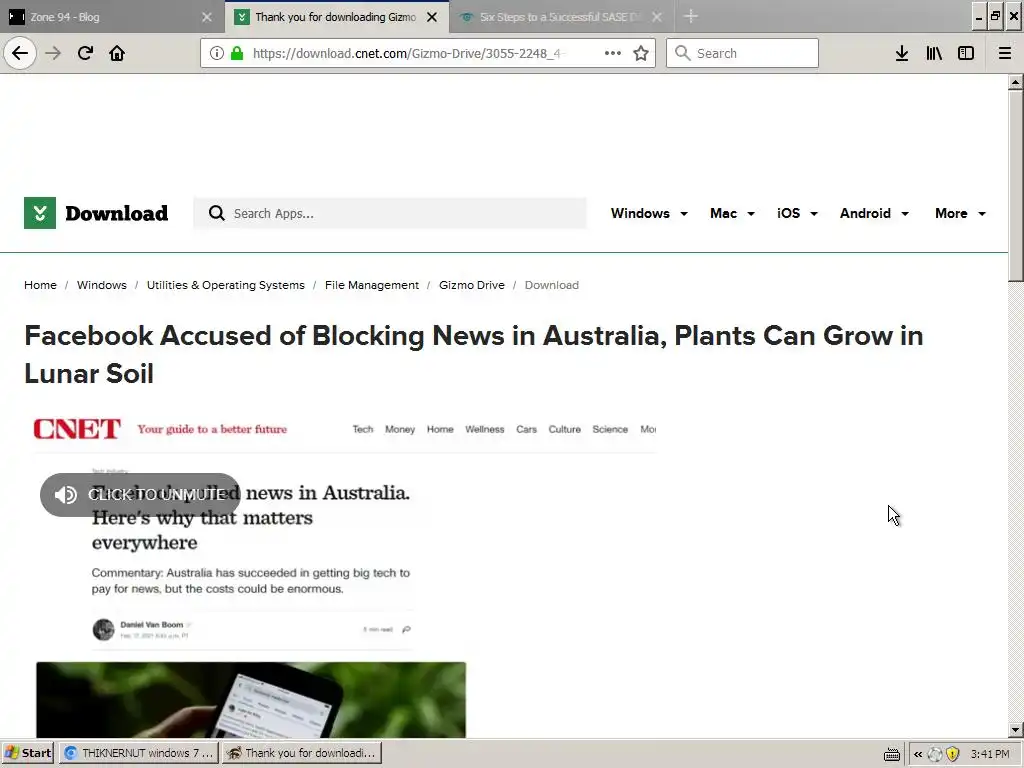Viewport: 1024px width, 768px height.
Task: Expand the Android dropdown menu
Action: tap(874, 214)
